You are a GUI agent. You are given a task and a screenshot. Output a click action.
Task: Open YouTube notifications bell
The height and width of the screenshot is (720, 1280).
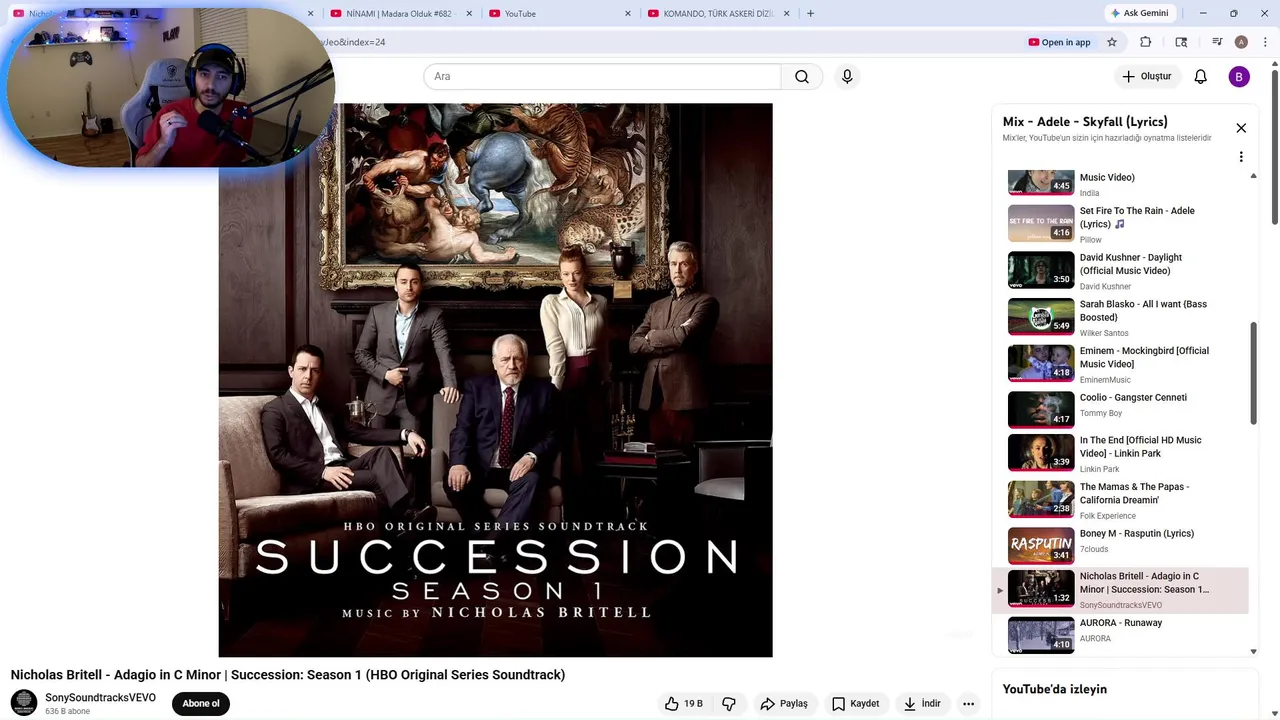pyautogui.click(x=1201, y=77)
